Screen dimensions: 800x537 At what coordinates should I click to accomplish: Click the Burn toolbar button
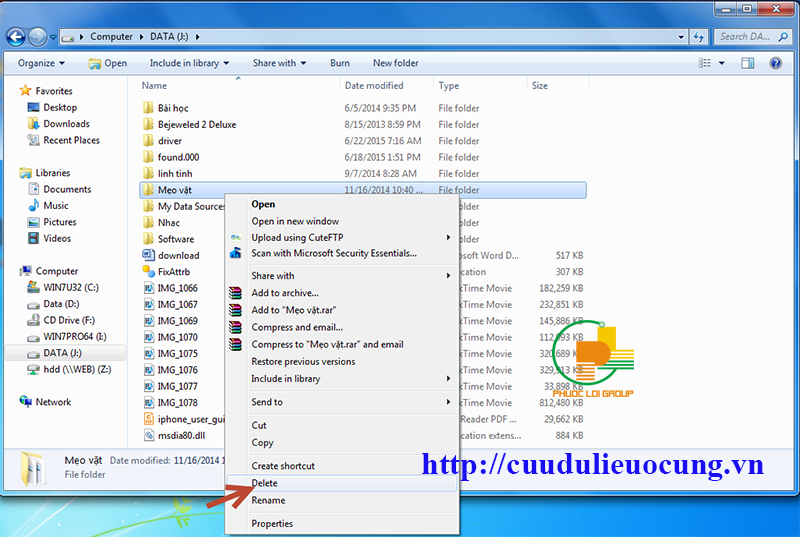[340, 63]
